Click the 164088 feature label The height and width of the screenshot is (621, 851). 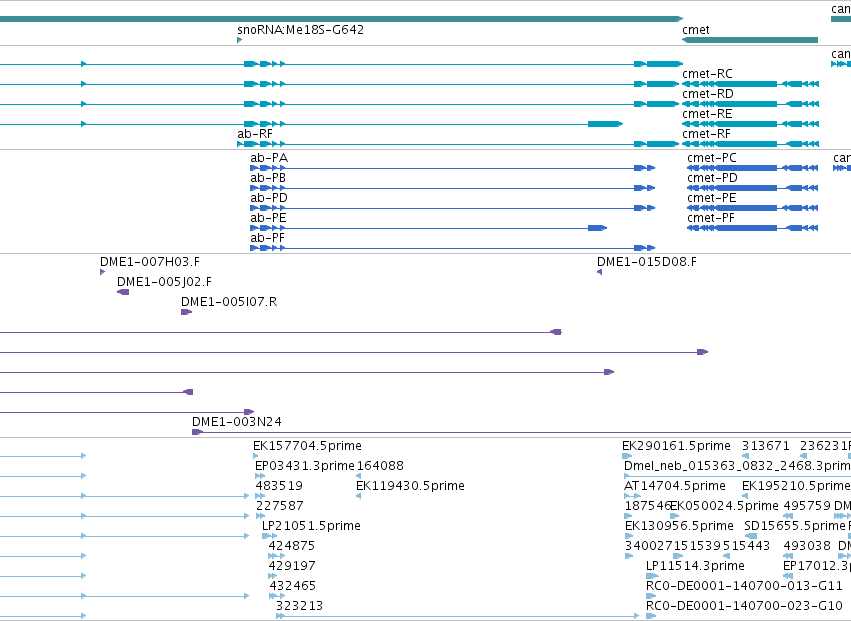tap(380, 466)
